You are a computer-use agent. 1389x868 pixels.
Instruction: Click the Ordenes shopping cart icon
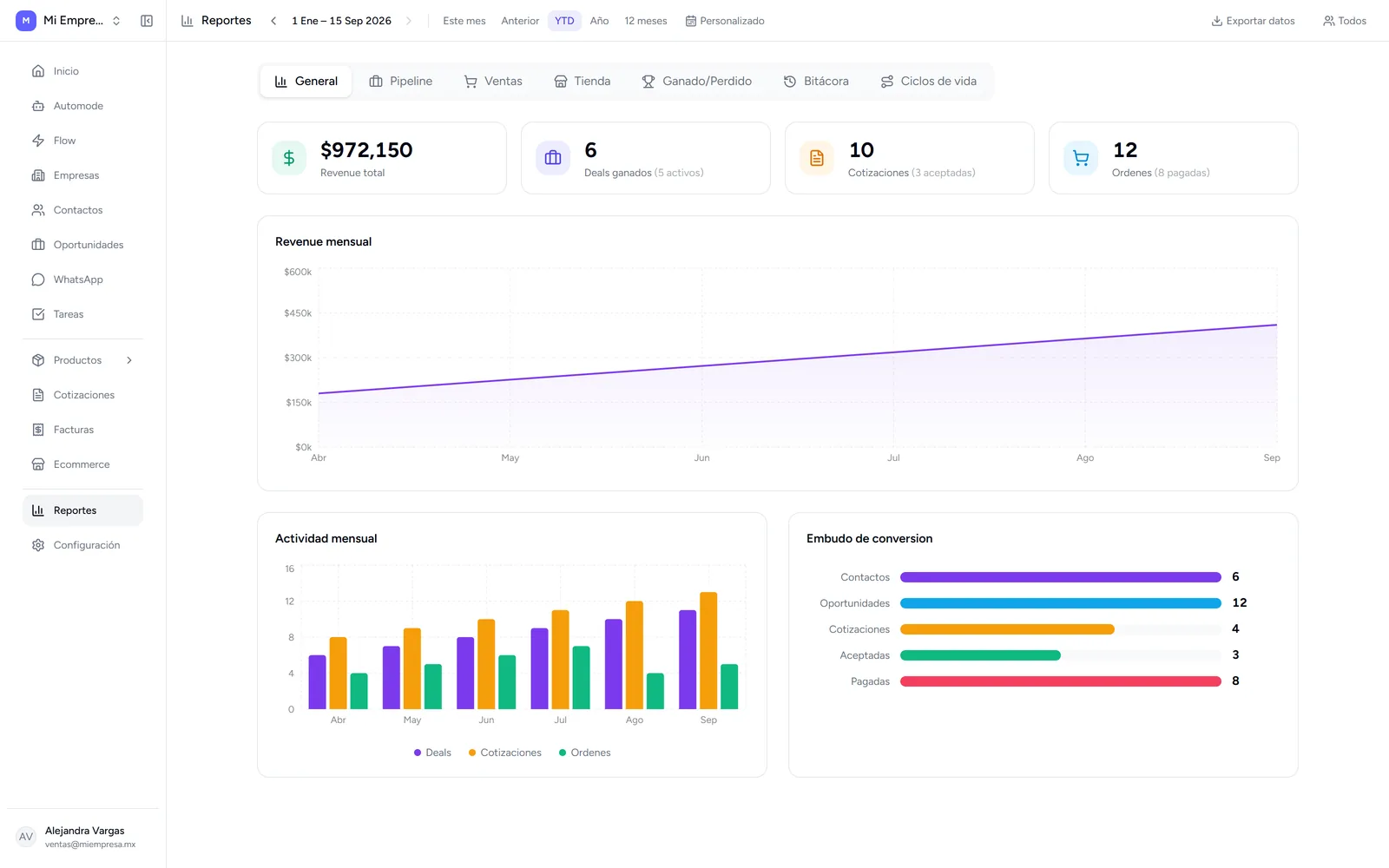coord(1081,158)
